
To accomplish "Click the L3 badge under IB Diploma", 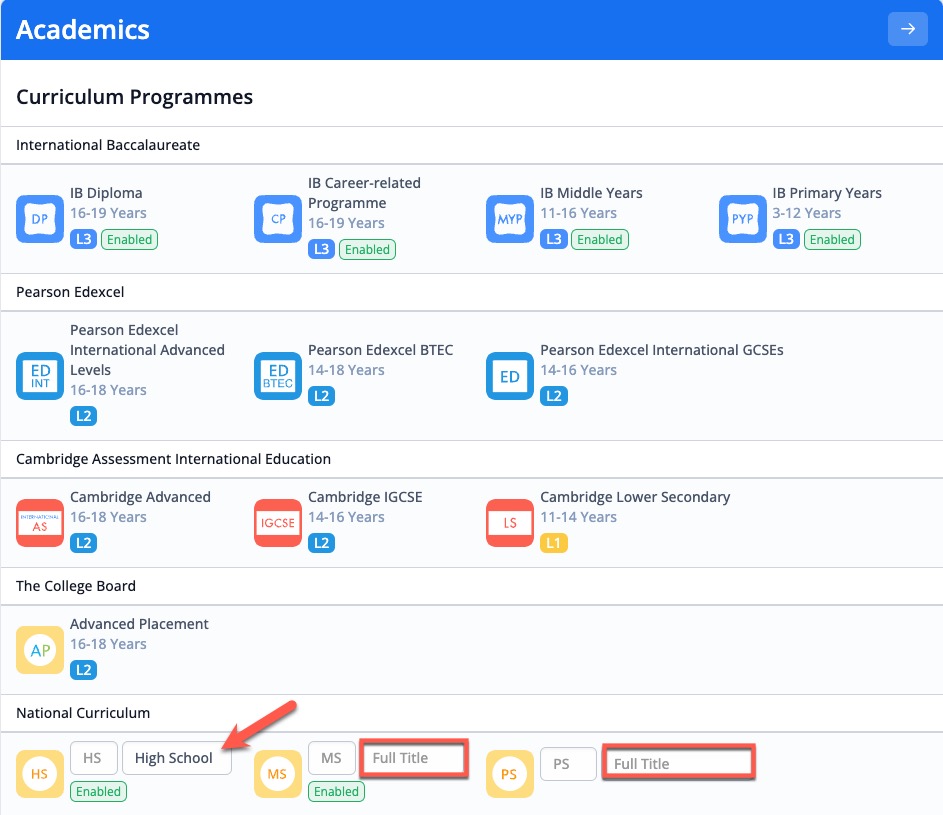I will coord(84,239).
